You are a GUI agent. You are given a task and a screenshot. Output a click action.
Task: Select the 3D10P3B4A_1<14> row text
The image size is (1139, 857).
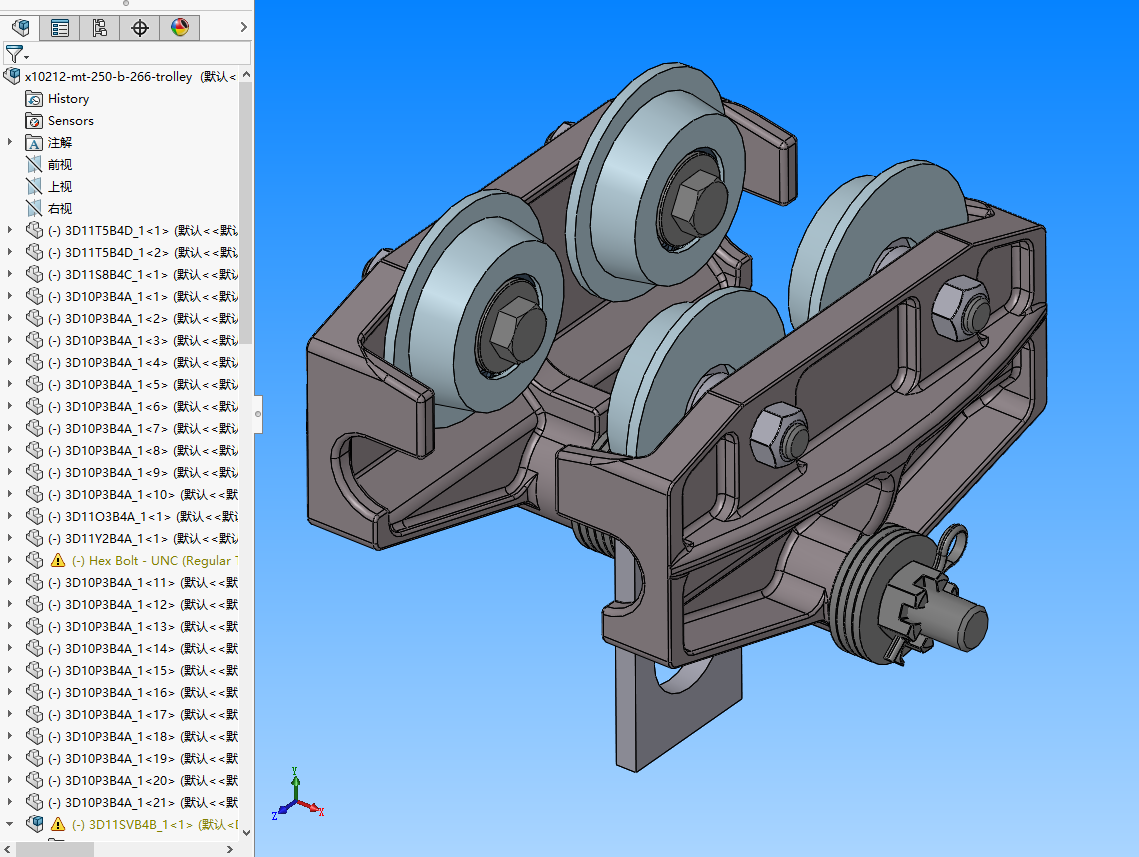[x=142, y=649]
